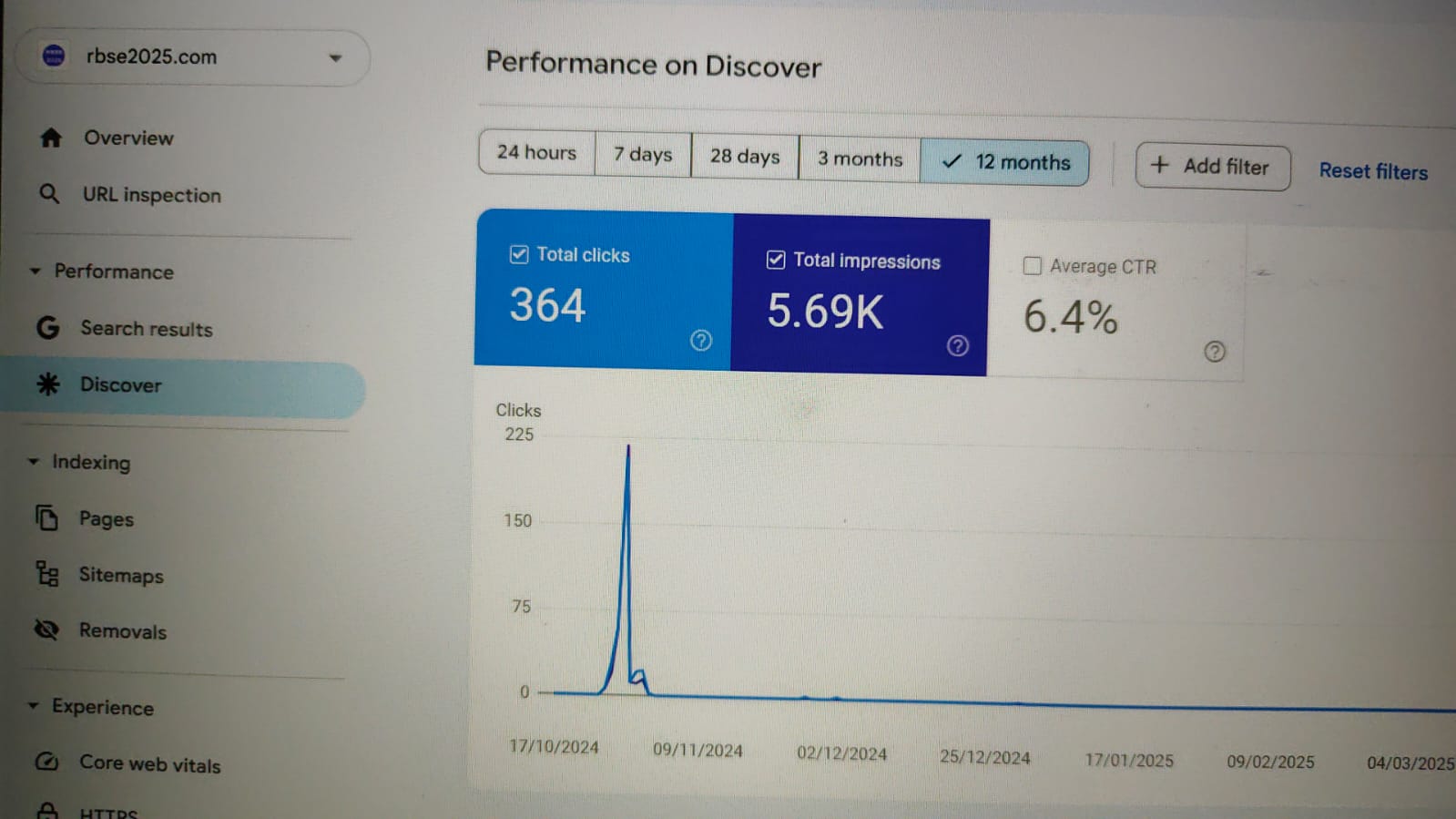Click the Google G Search results icon
Image resolution: width=1456 pixels, height=819 pixels.
click(47, 327)
